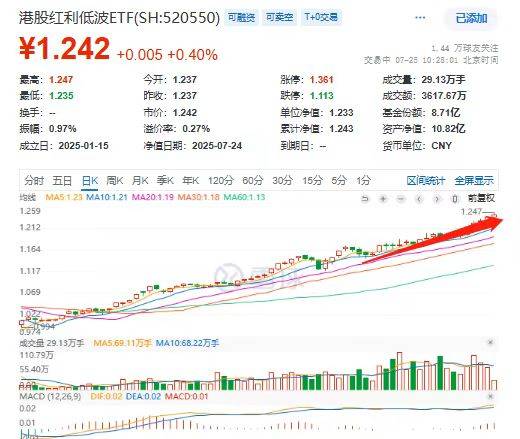
Task: Close the MACD indicator panel
Action: pyautogui.click(x=490, y=396)
